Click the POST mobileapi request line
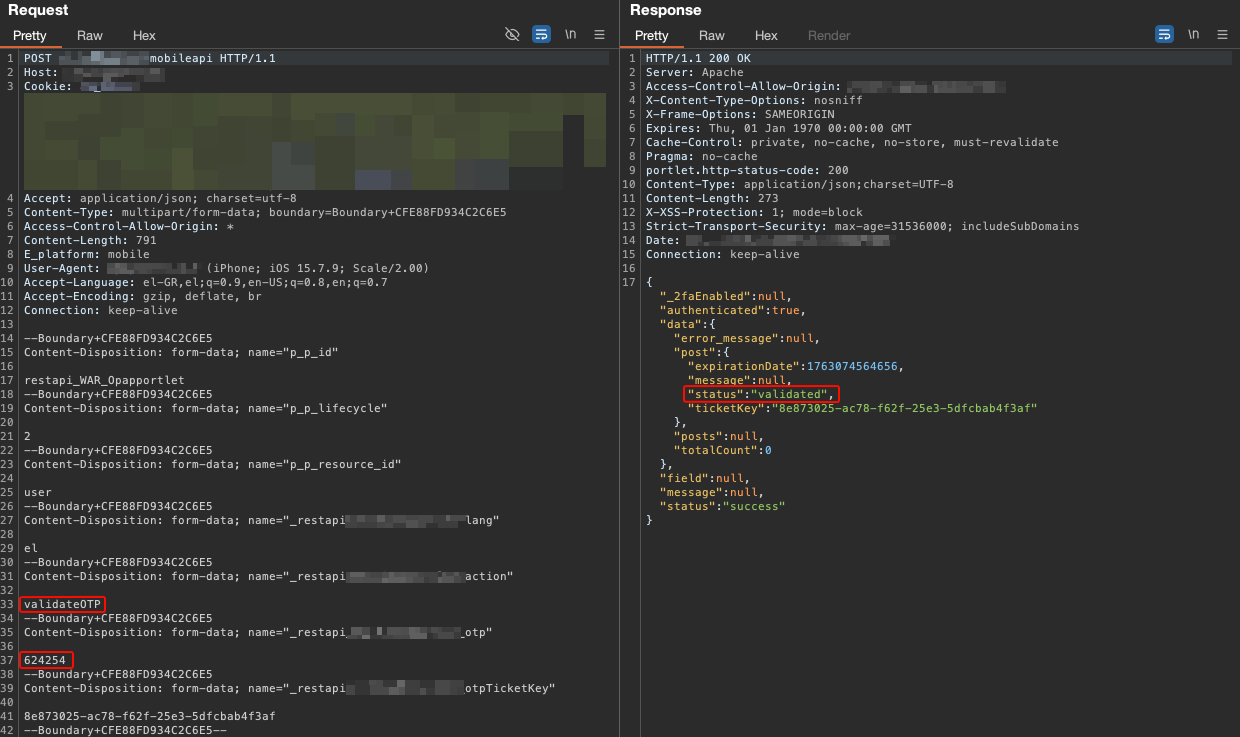 click(x=150, y=58)
